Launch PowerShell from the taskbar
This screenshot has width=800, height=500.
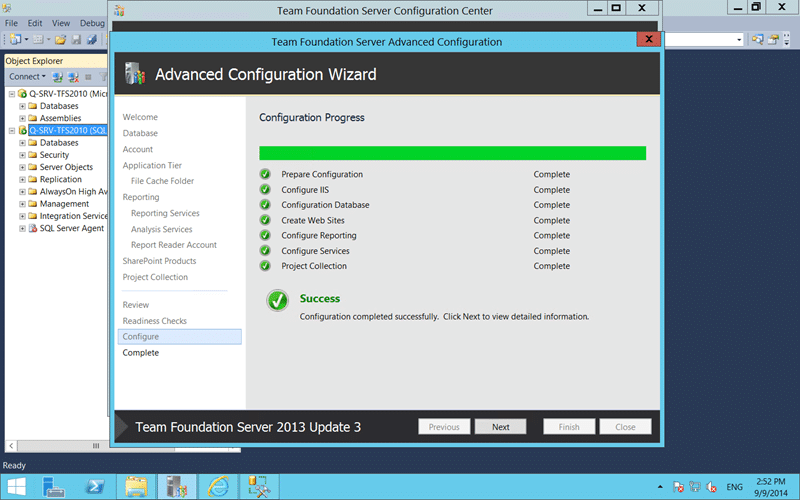[95, 487]
